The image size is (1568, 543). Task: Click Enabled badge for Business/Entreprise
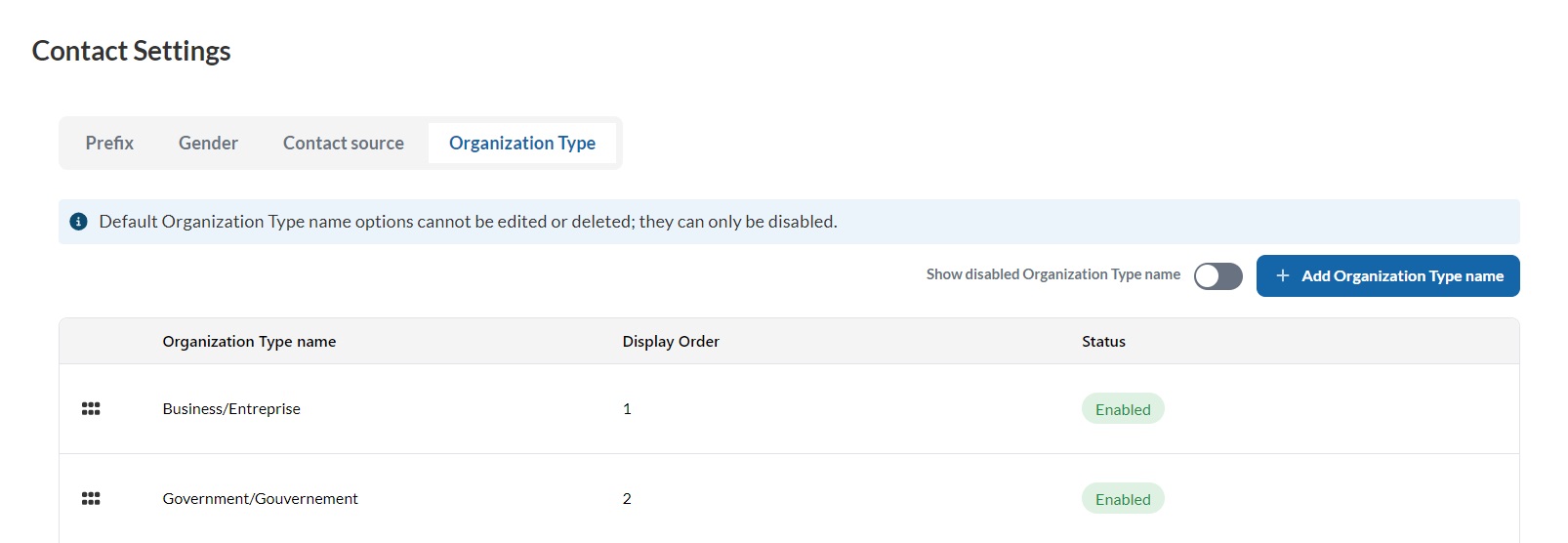[1122, 409]
